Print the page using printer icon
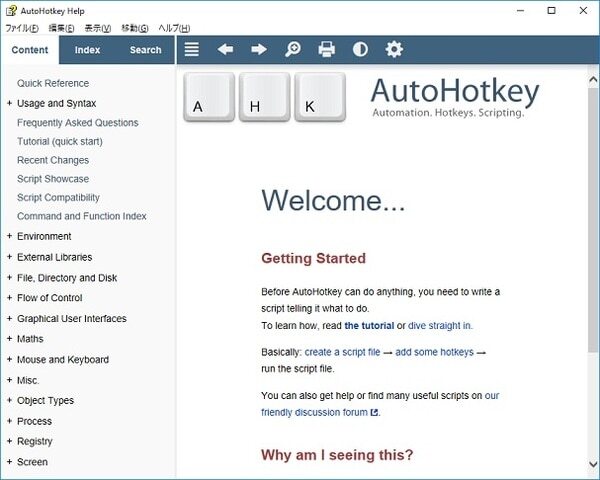The width and height of the screenshot is (600, 480). click(x=326, y=49)
